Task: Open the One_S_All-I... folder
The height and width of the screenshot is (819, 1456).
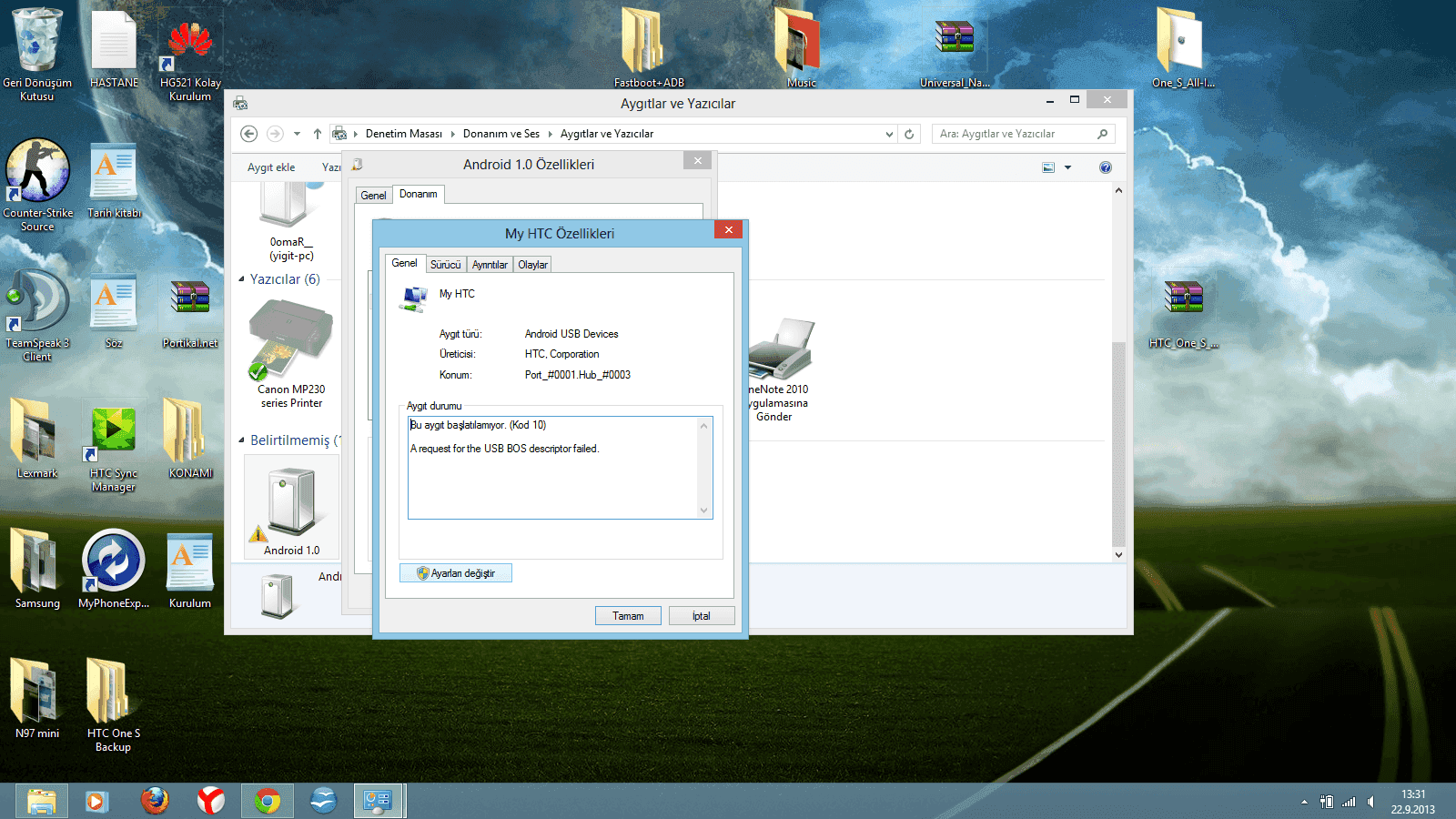Action: coord(1183,48)
